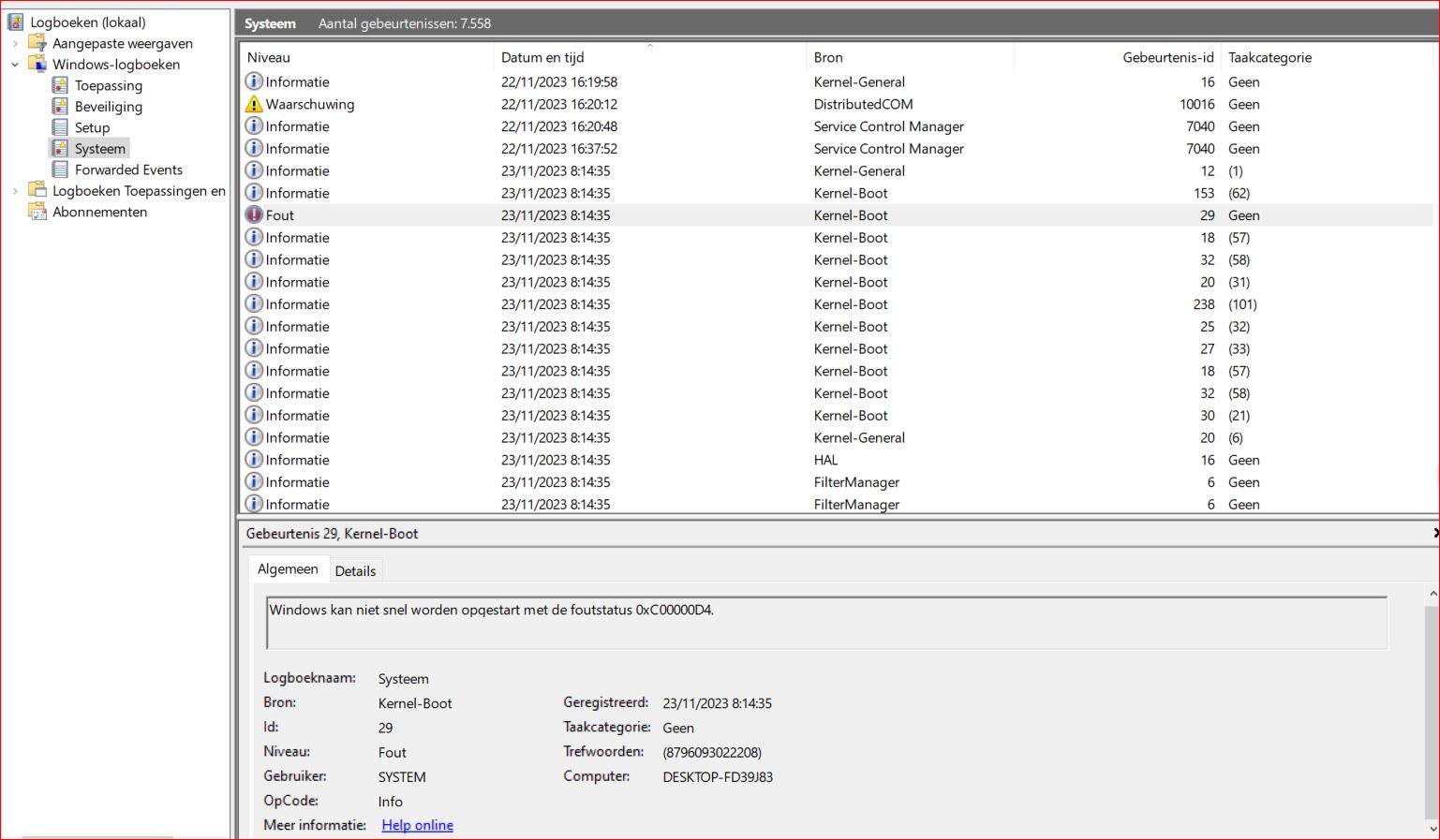Image resolution: width=1440 pixels, height=840 pixels.
Task: Collapse the Windows-logboeken tree node
Action: coord(15,65)
